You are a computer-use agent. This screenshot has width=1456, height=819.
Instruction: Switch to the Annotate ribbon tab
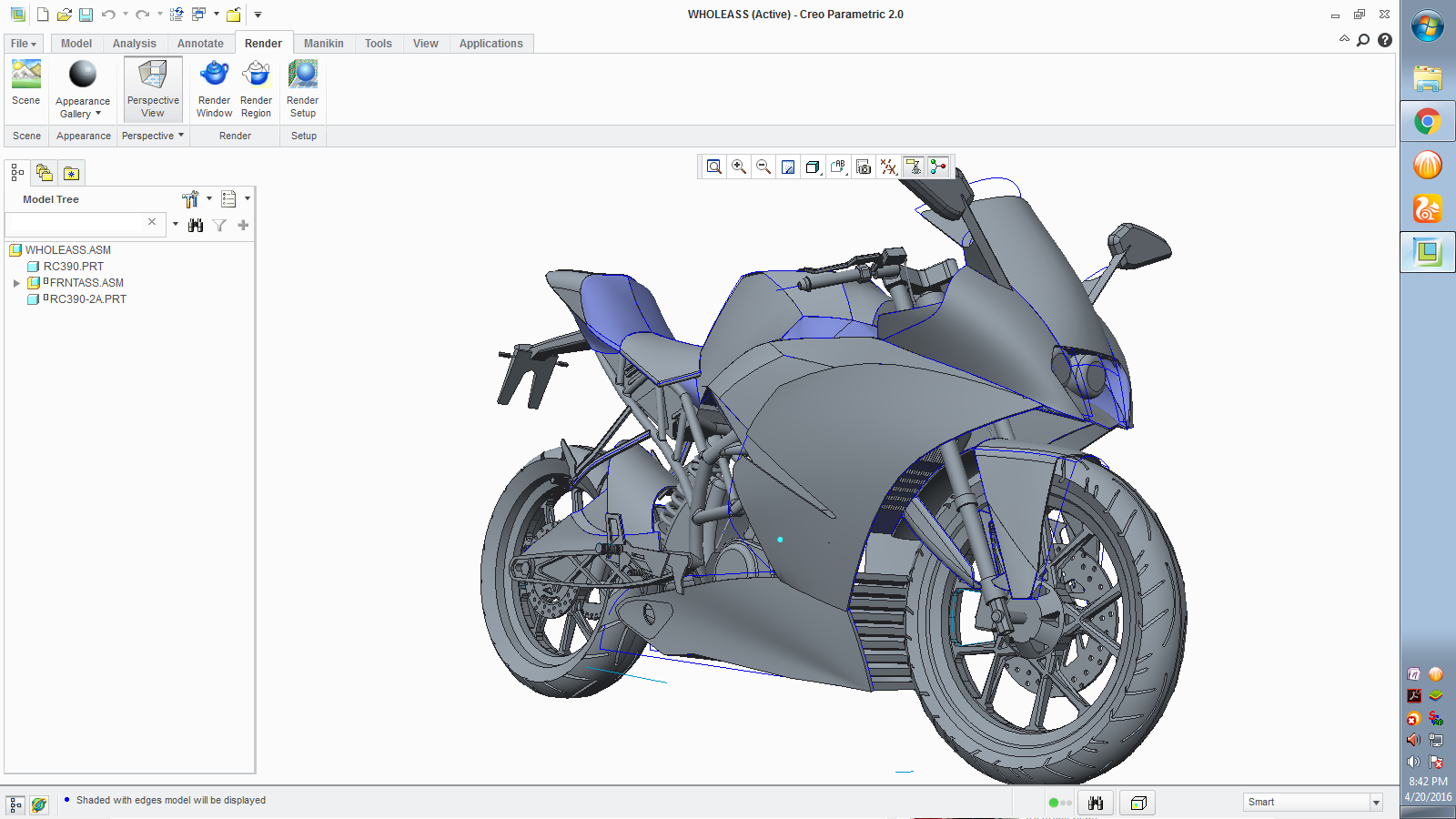coord(200,44)
